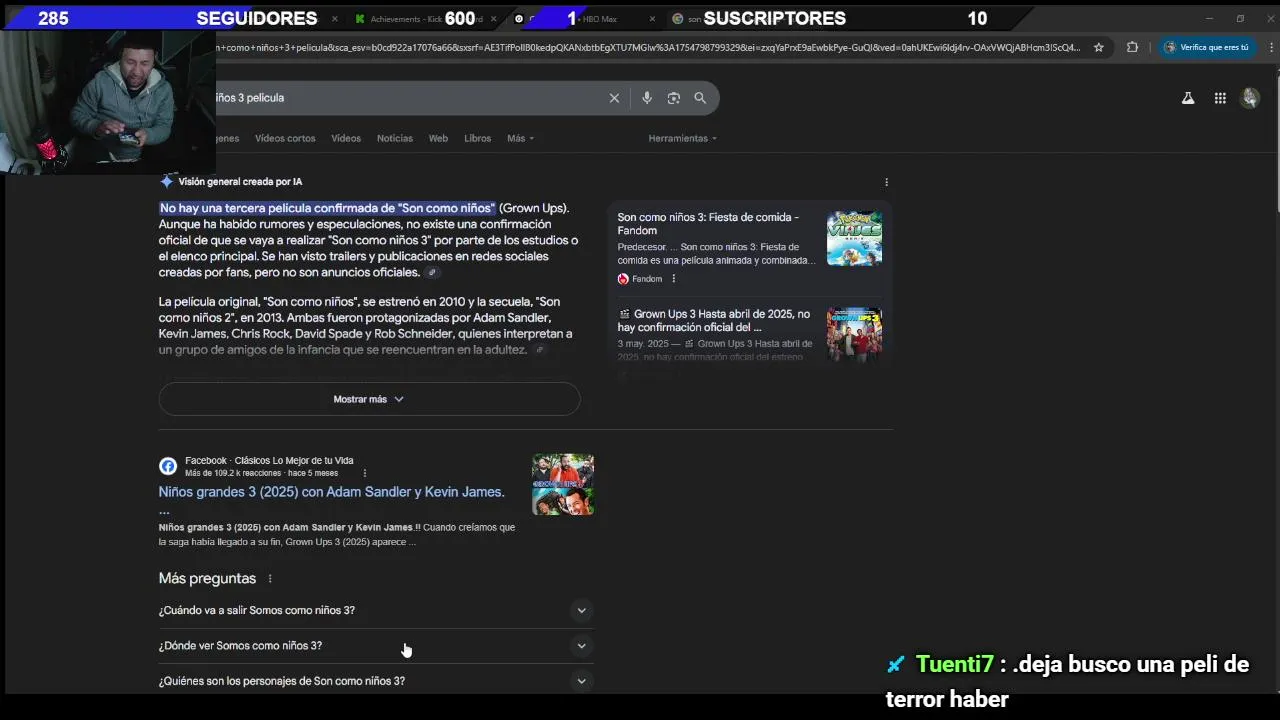The width and height of the screenshot is (1280, 720).
Task: Click 'Visión general creada por IA' label
Action: [240, 182]
